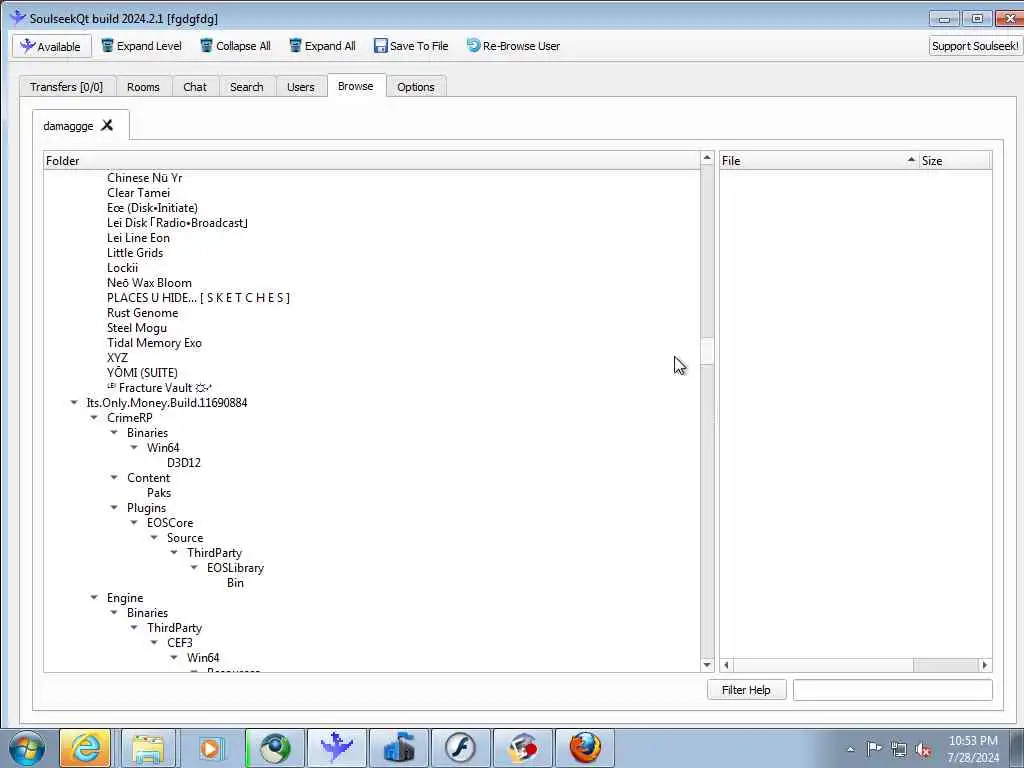
Task: Close the damaggge browse tab
Action: tap(107, 125)
